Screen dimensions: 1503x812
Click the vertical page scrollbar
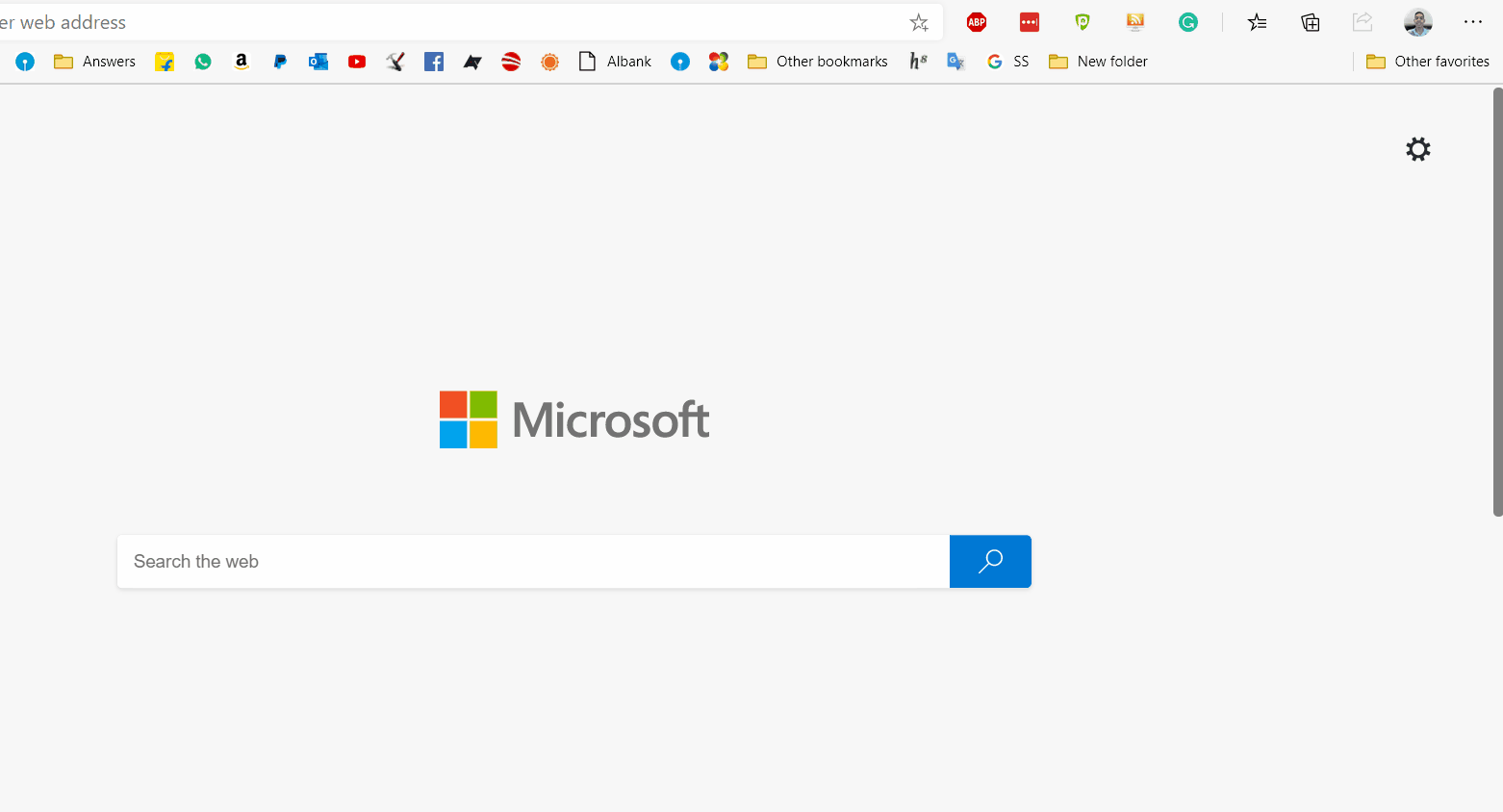pos(1497,302)
